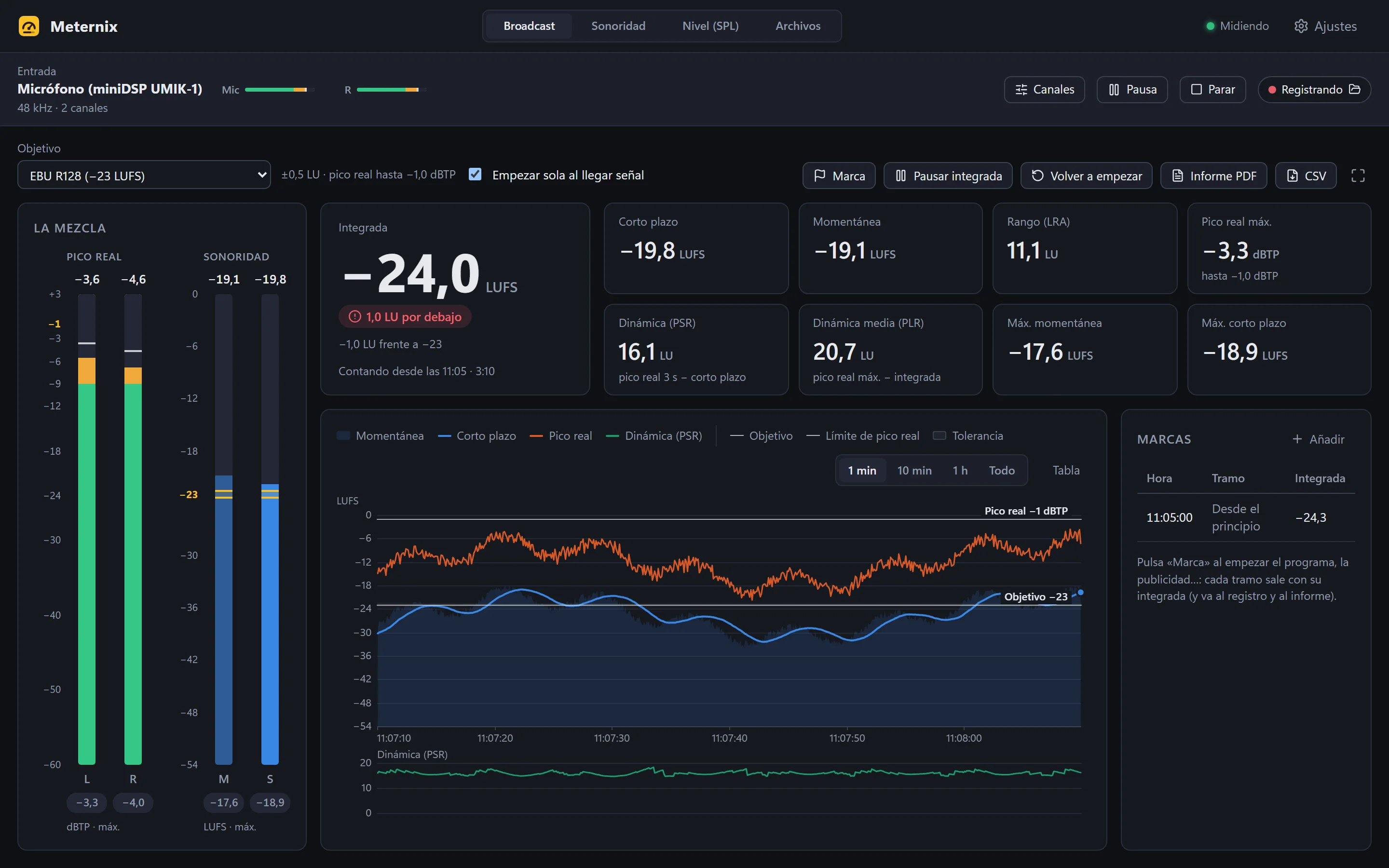Click the Objetivo −23 label on the chart
Image resolution: width=1389 pixels, height=868 pixels.
coord(1035,597)
